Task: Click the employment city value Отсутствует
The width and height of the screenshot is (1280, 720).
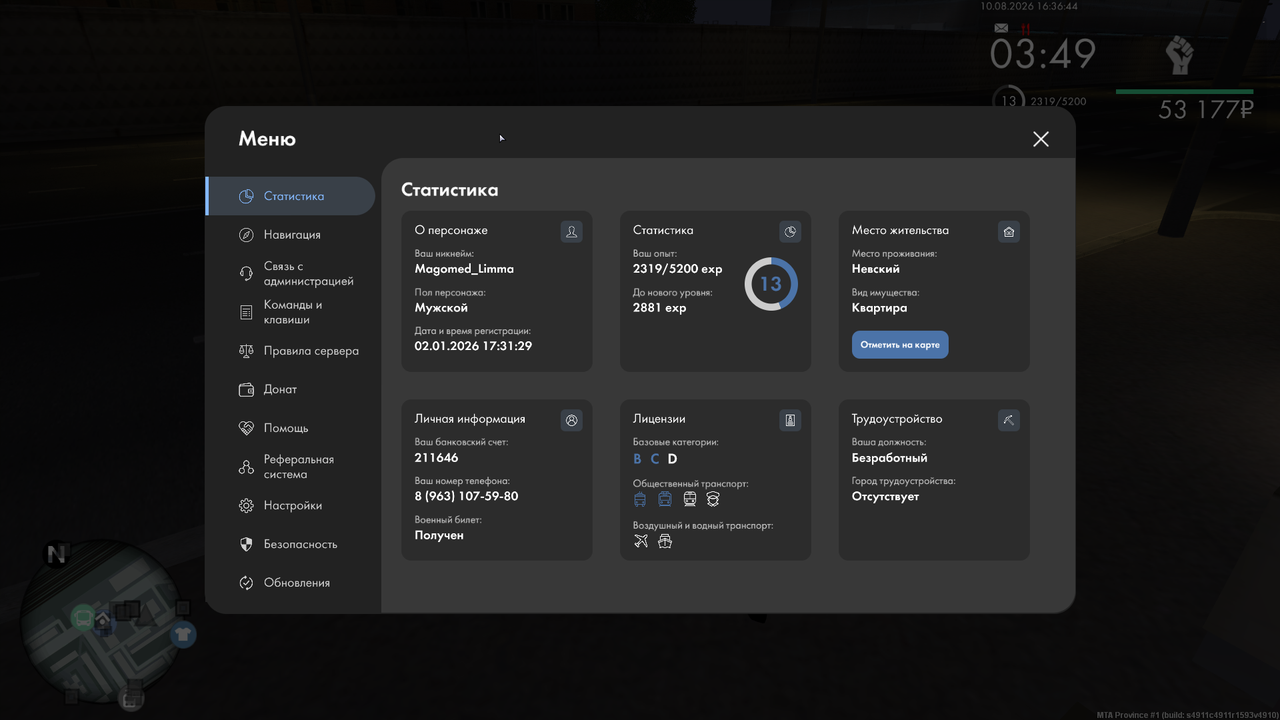Action: (x=885, y=496)
